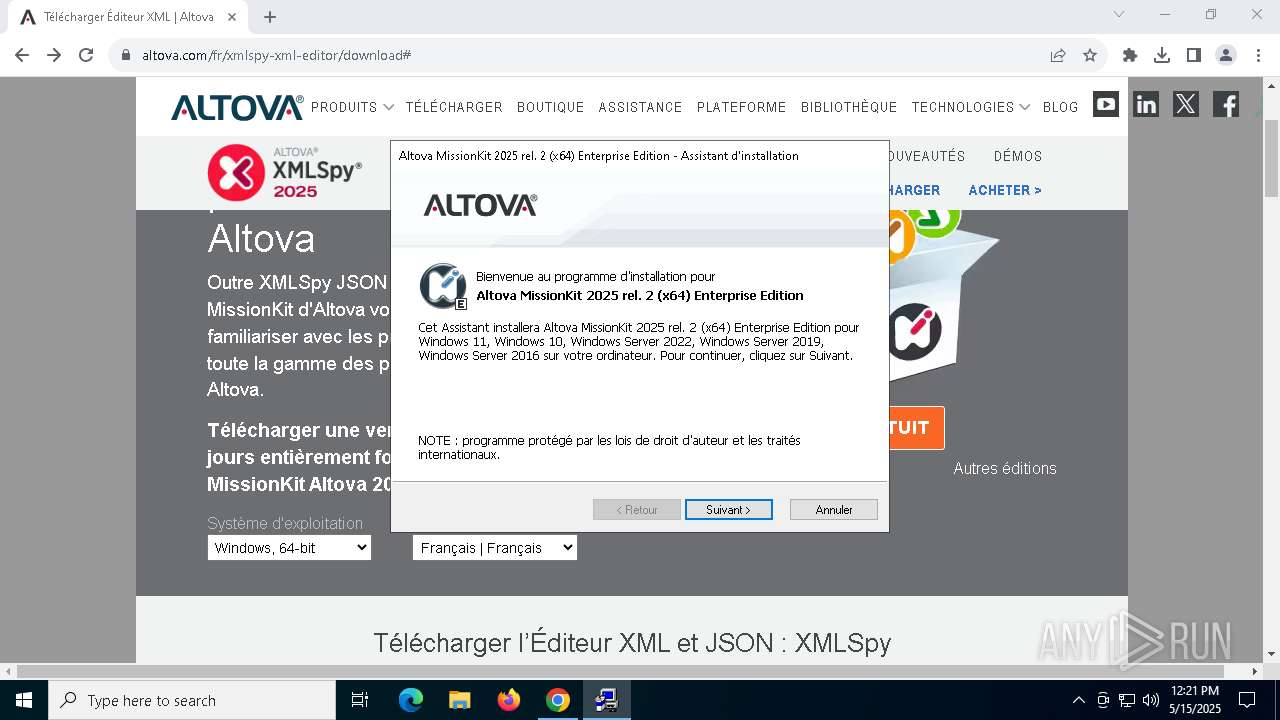Open the TÉLÉCHARGER menu item
This screenshot has height=720, width=1280.
pyautogui.click(x=454, y=107)
